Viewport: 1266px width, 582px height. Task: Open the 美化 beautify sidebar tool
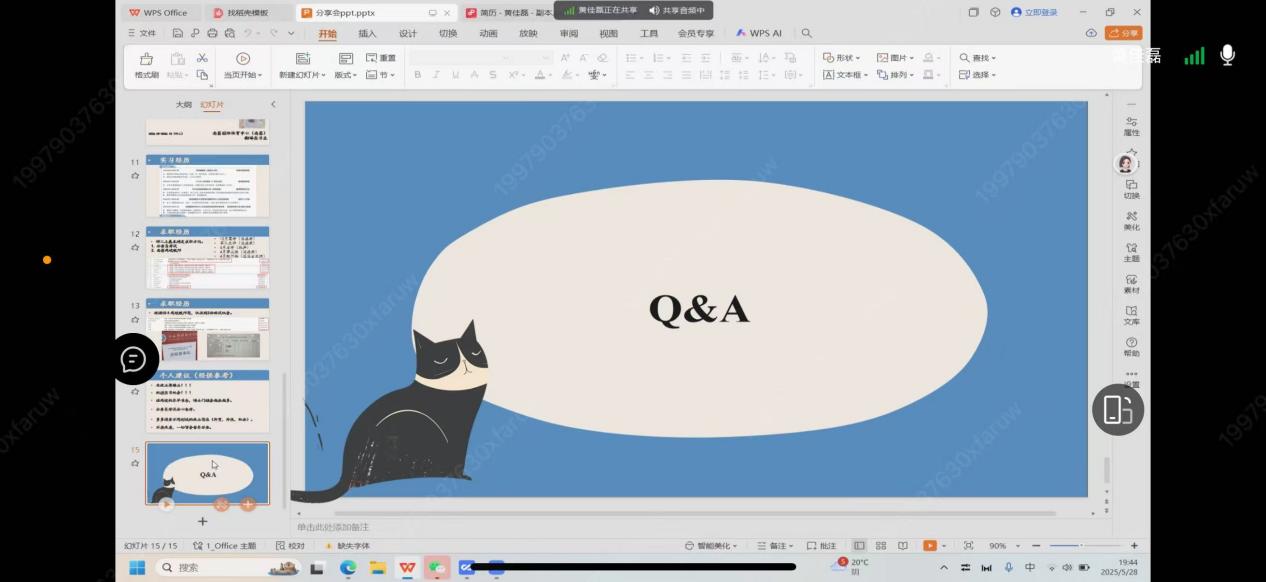coord(1131,219)
